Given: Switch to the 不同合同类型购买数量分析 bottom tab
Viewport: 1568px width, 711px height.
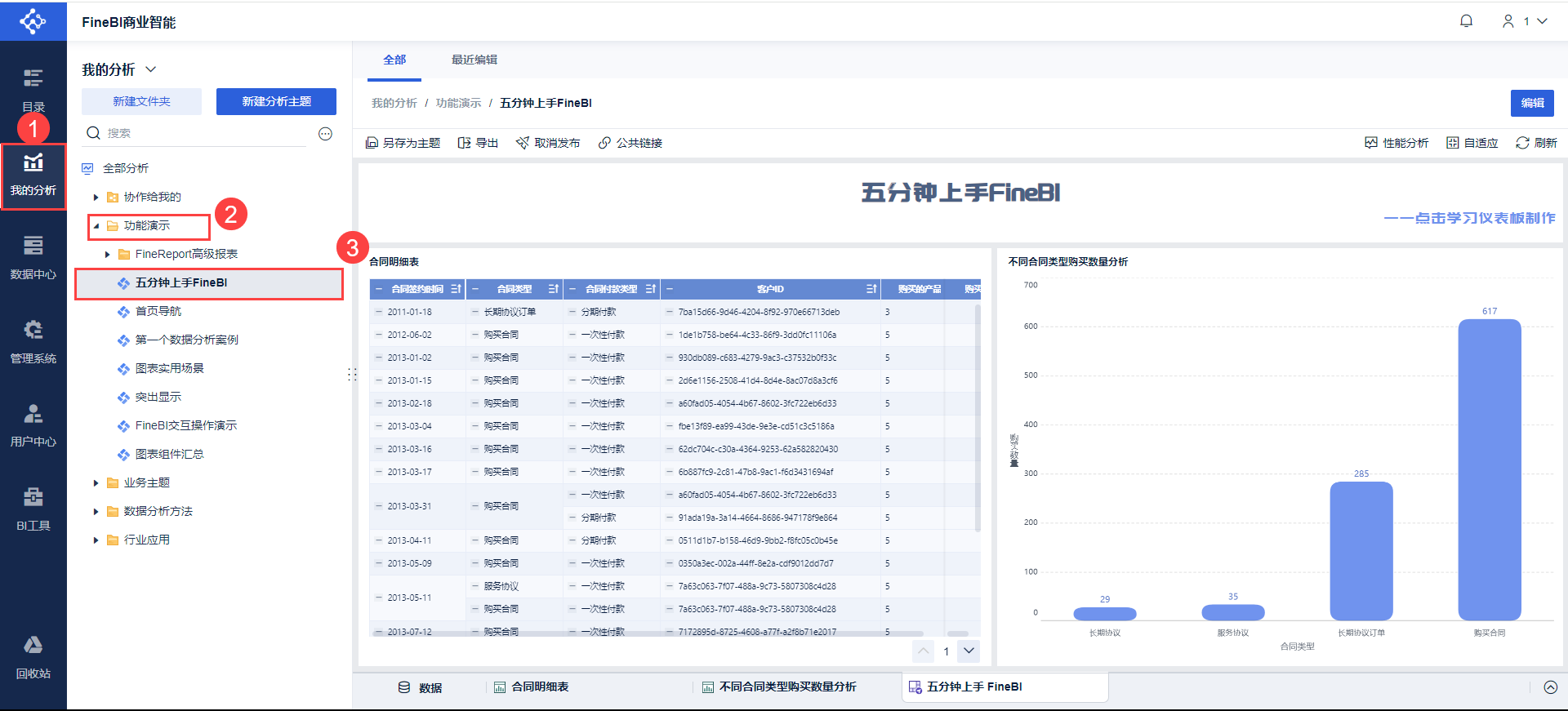Looking at the screenshot, I should [779, 687].
